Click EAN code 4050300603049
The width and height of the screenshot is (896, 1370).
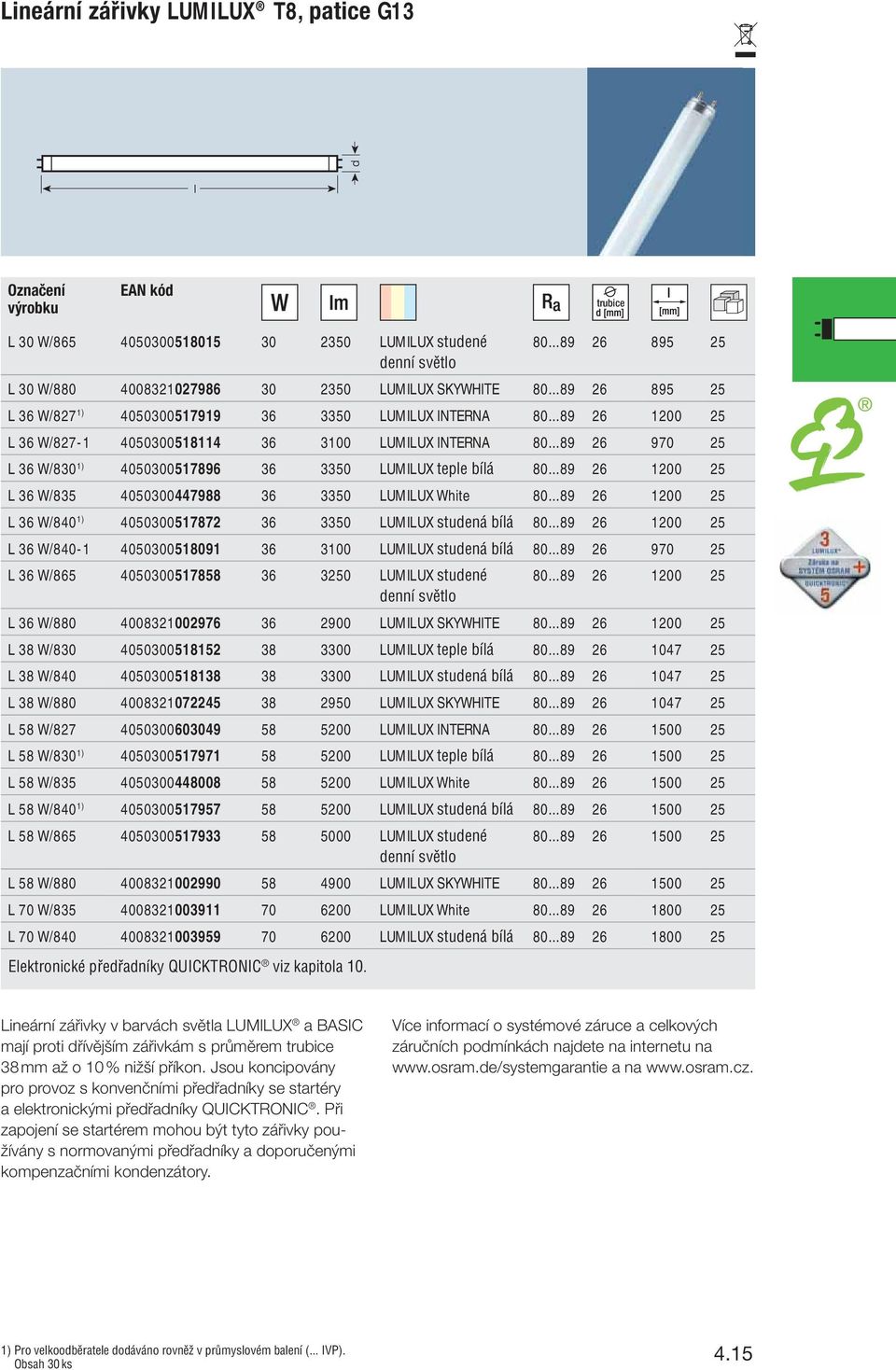[x=171, y=730]
